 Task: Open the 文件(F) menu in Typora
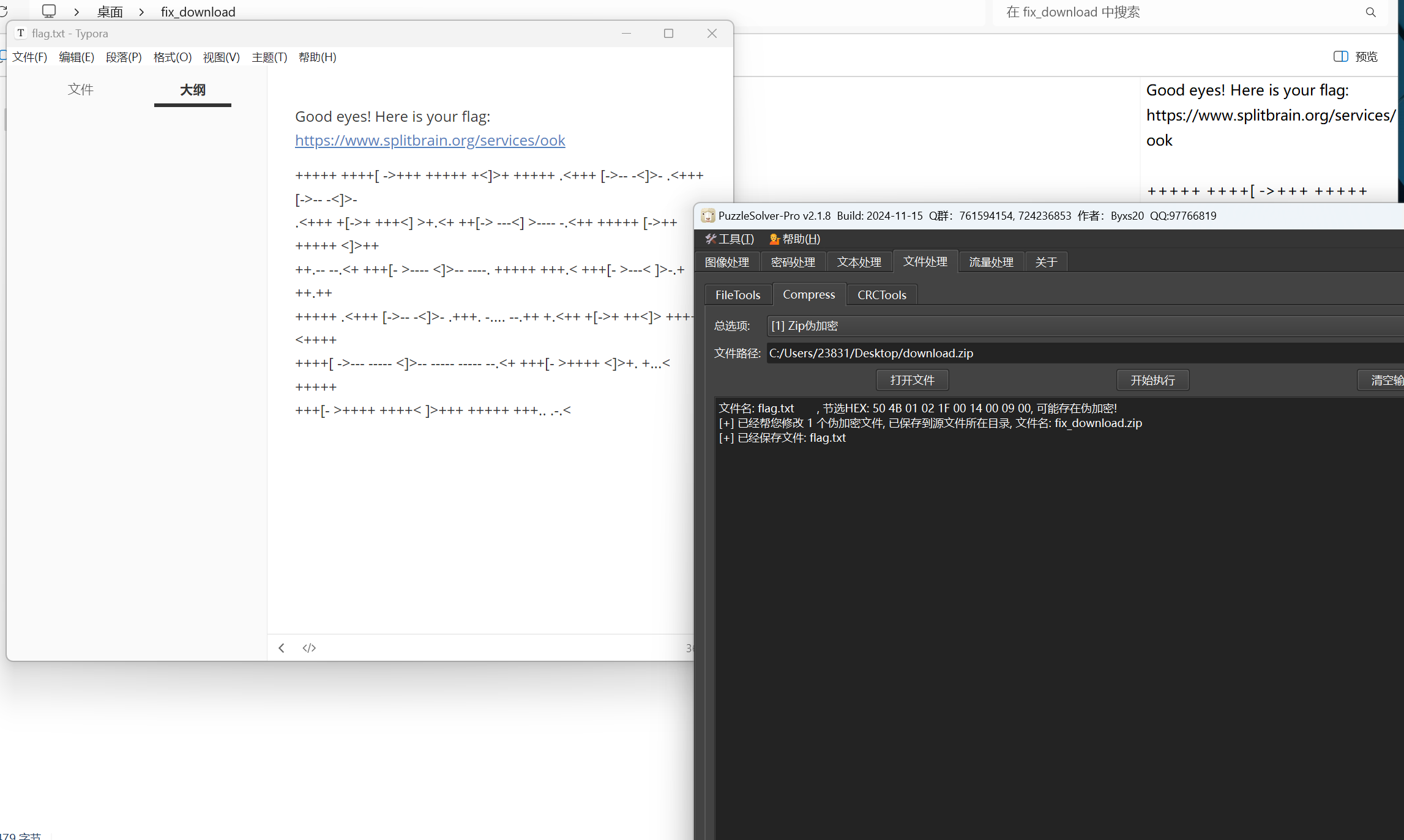point(29,58)
